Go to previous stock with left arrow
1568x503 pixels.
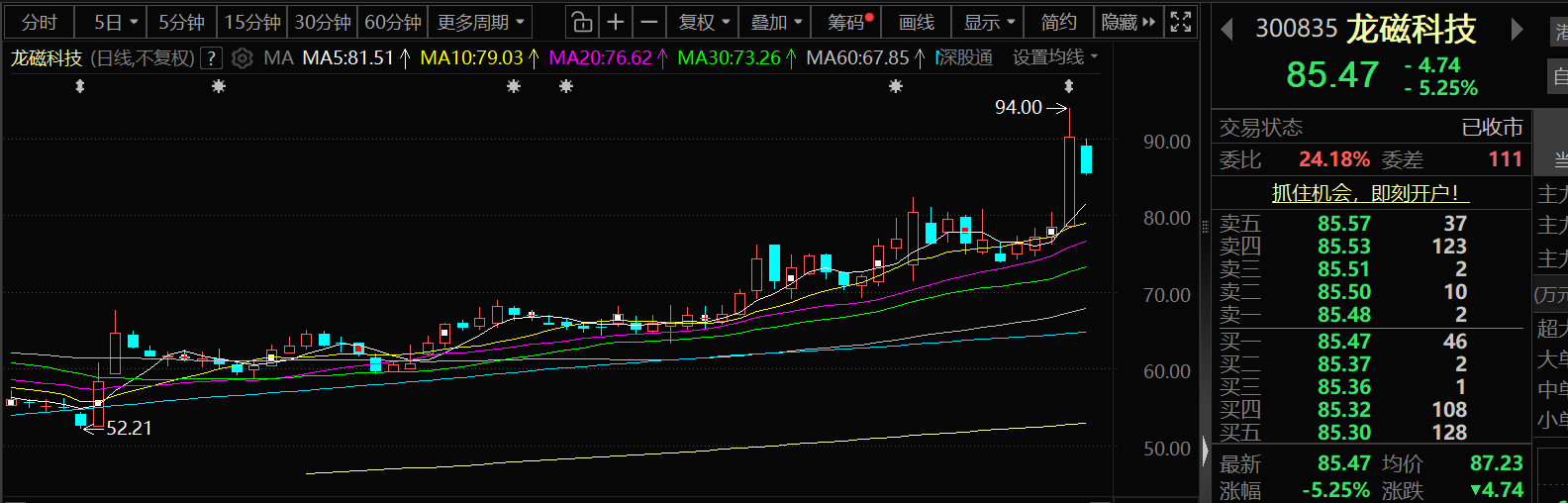[x=1227, y=30]
